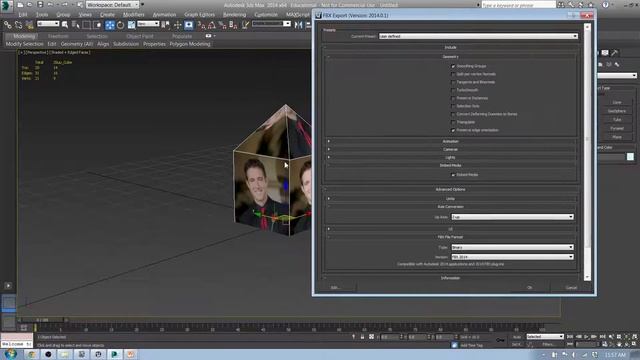Click Go to End animation control

click(x=602, y=337)
